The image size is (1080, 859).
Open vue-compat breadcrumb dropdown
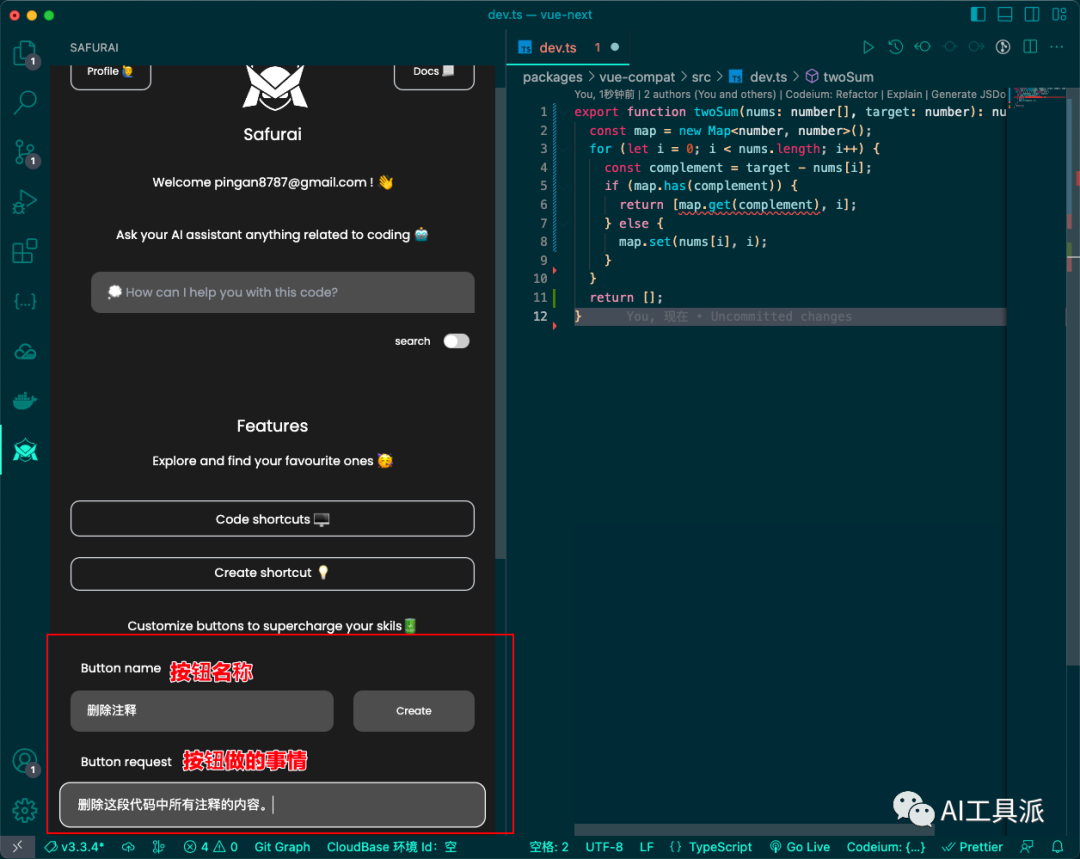click(637, 77)
